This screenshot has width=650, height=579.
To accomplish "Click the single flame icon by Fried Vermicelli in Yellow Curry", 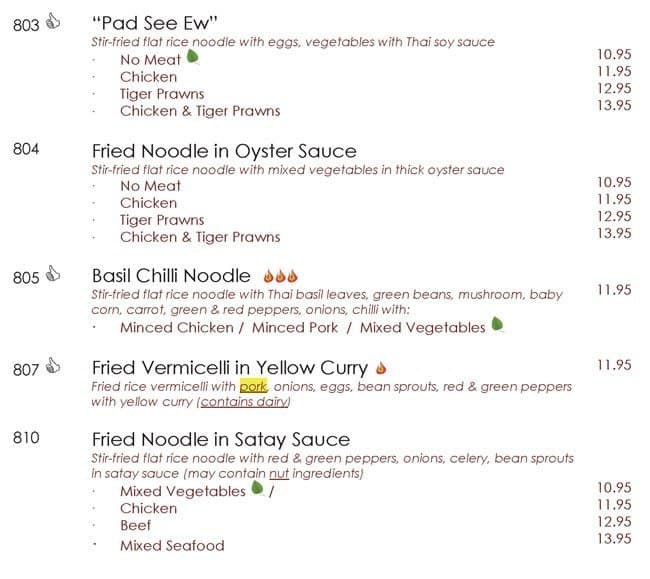I will pyautogui.click(x=381, y=367).
